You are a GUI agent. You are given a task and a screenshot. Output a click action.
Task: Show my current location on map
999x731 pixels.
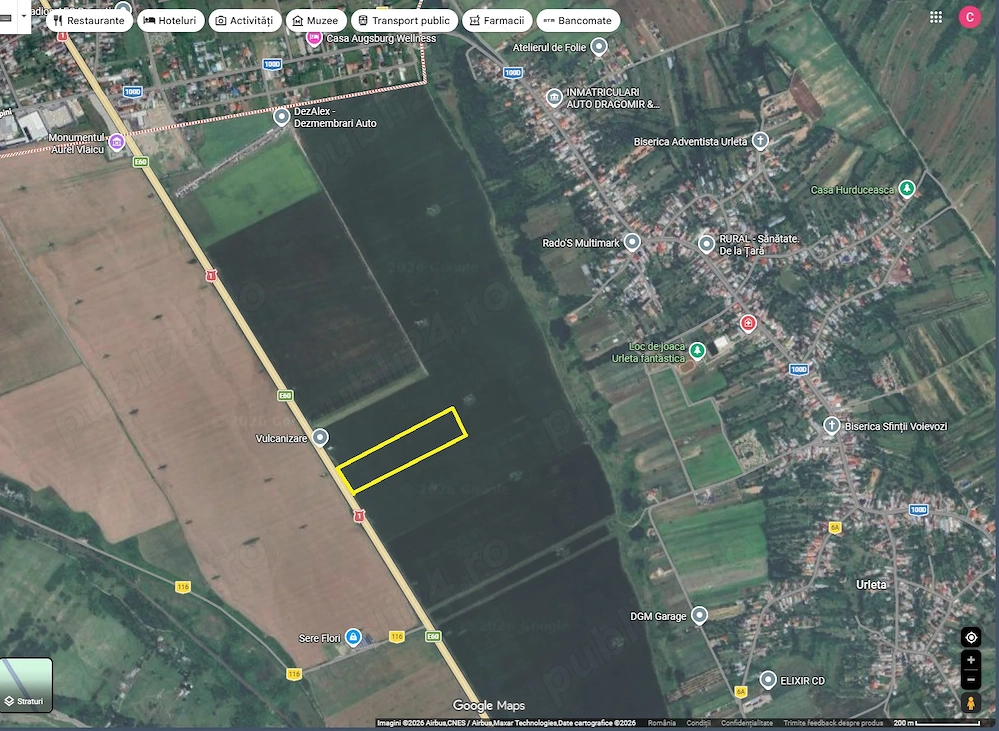[x=971, y=637]
